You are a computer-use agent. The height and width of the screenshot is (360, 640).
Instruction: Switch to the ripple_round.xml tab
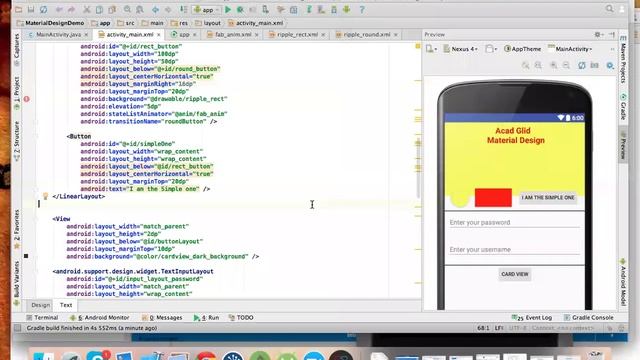367,35
